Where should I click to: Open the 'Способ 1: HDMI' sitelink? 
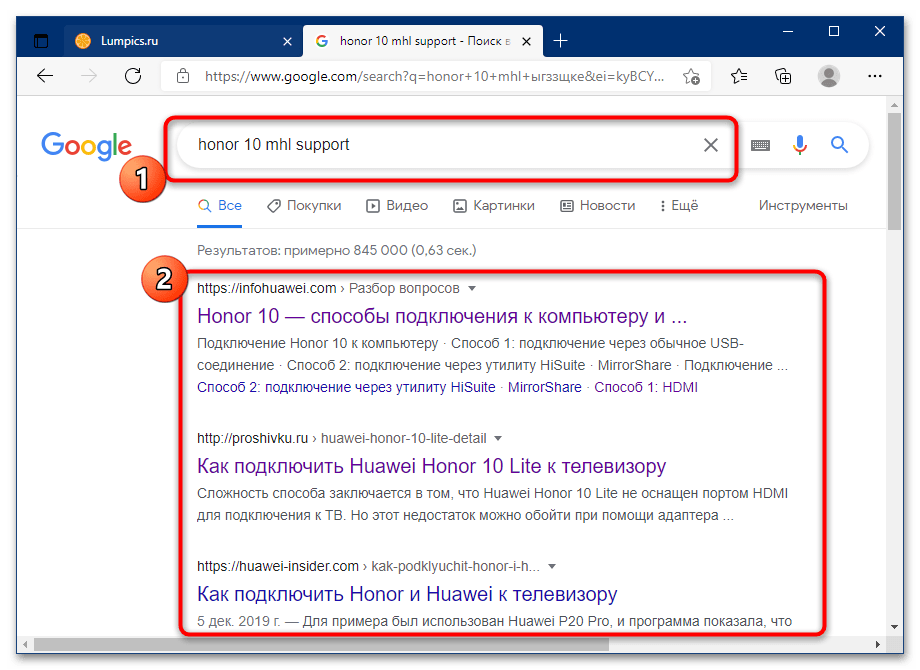click(x=646, y=387)
